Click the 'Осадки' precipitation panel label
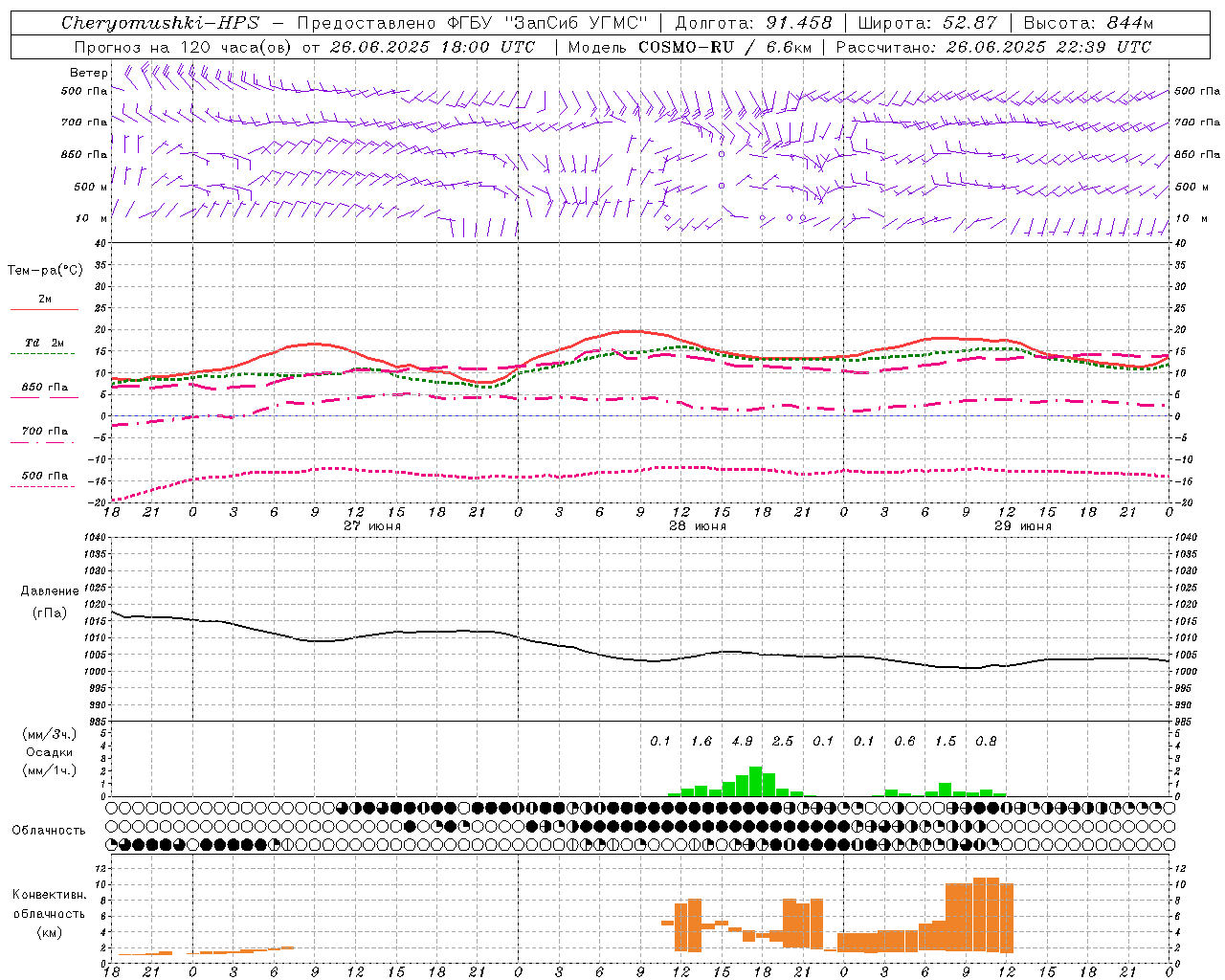This screenshot has height=980, width=1225. tap(50, 752)
